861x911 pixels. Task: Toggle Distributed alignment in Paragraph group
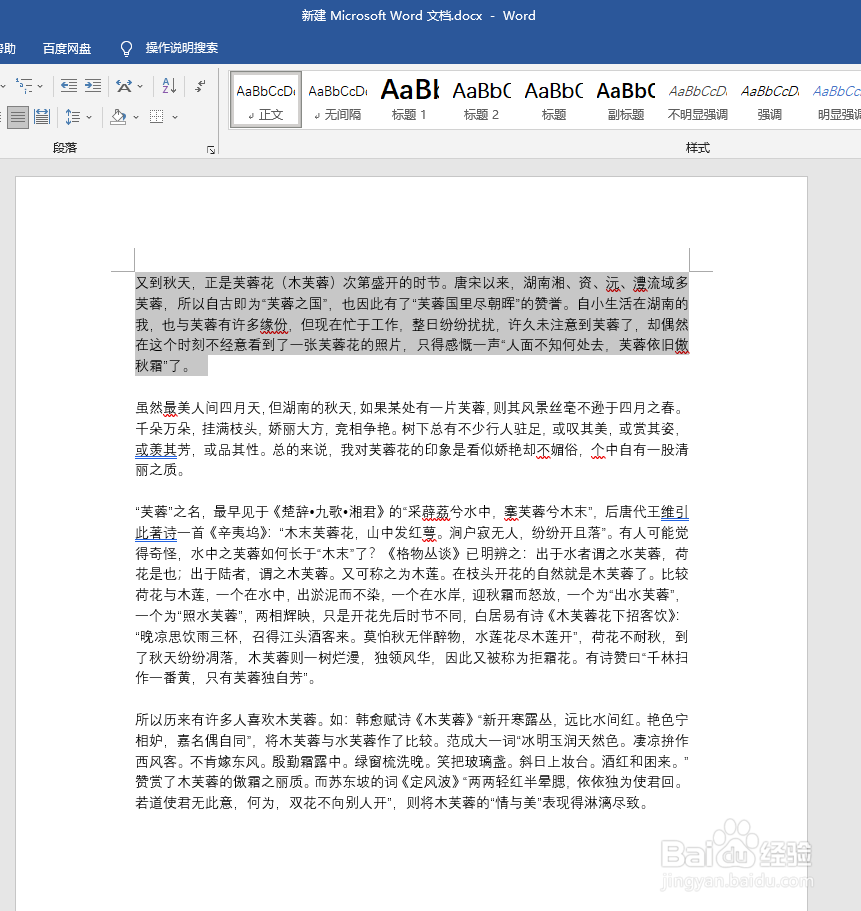point(40,114)
